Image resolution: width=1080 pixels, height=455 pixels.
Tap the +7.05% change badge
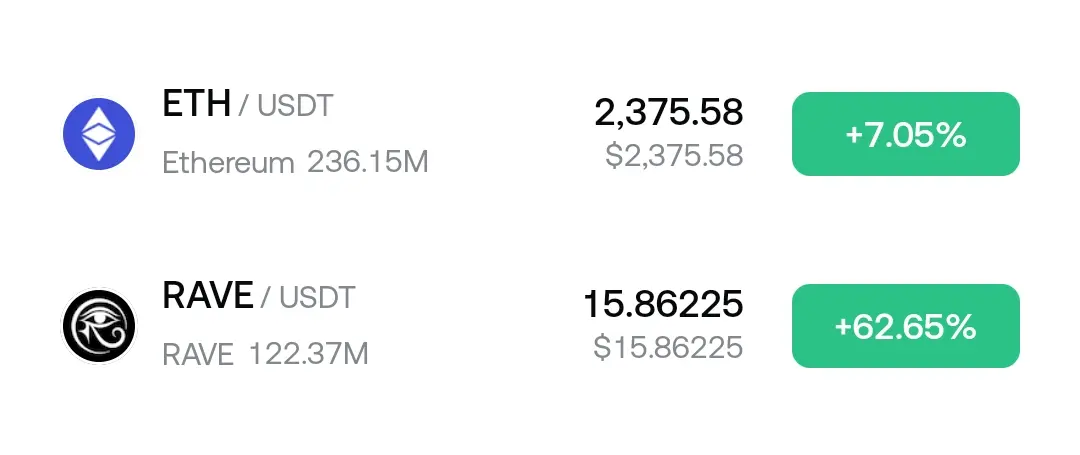[x=906, y=134]
